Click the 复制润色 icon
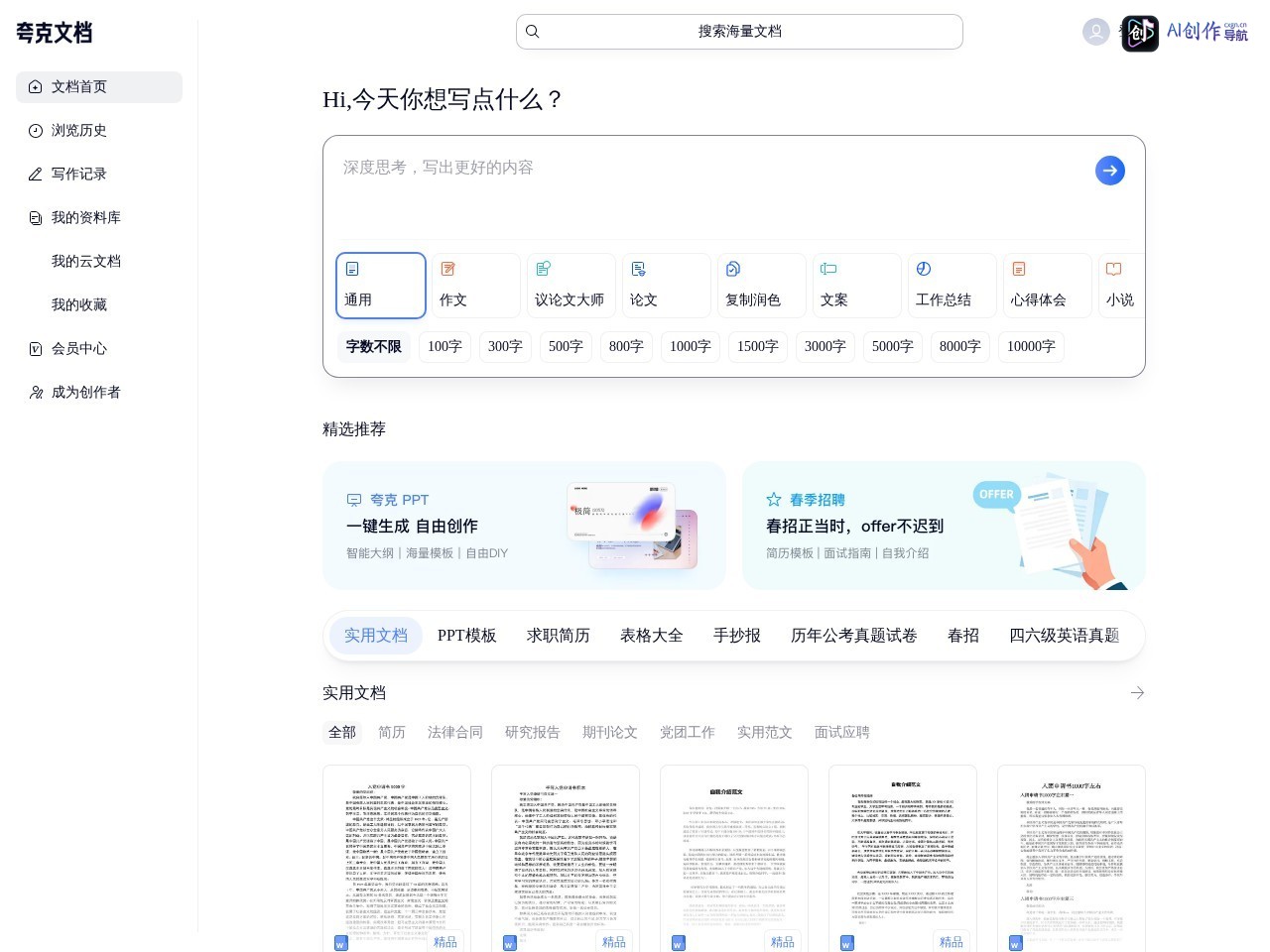This screenshot has width=1270, height=952. click(733, 269)
